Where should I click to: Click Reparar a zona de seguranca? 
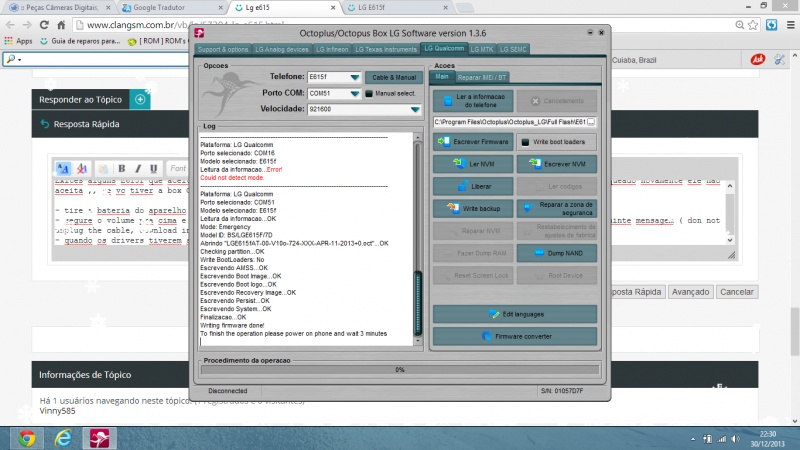tap(557, 209)
